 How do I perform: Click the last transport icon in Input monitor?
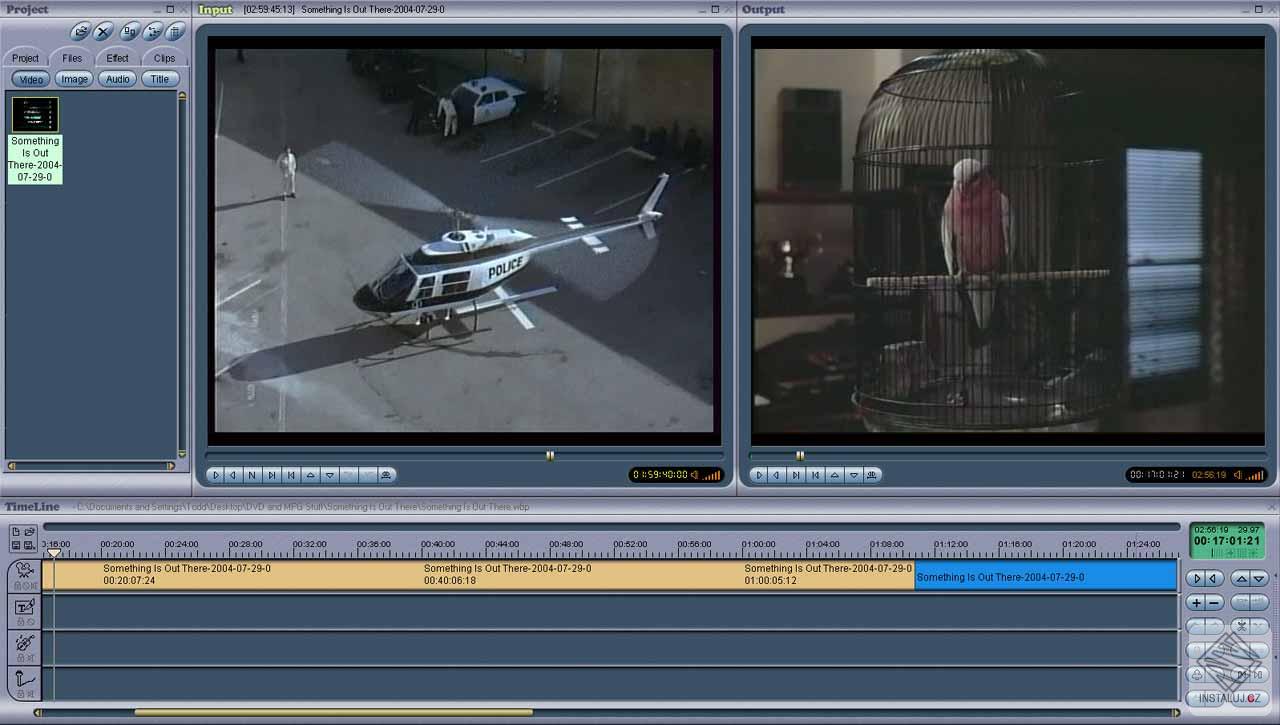tap(387, 475)
